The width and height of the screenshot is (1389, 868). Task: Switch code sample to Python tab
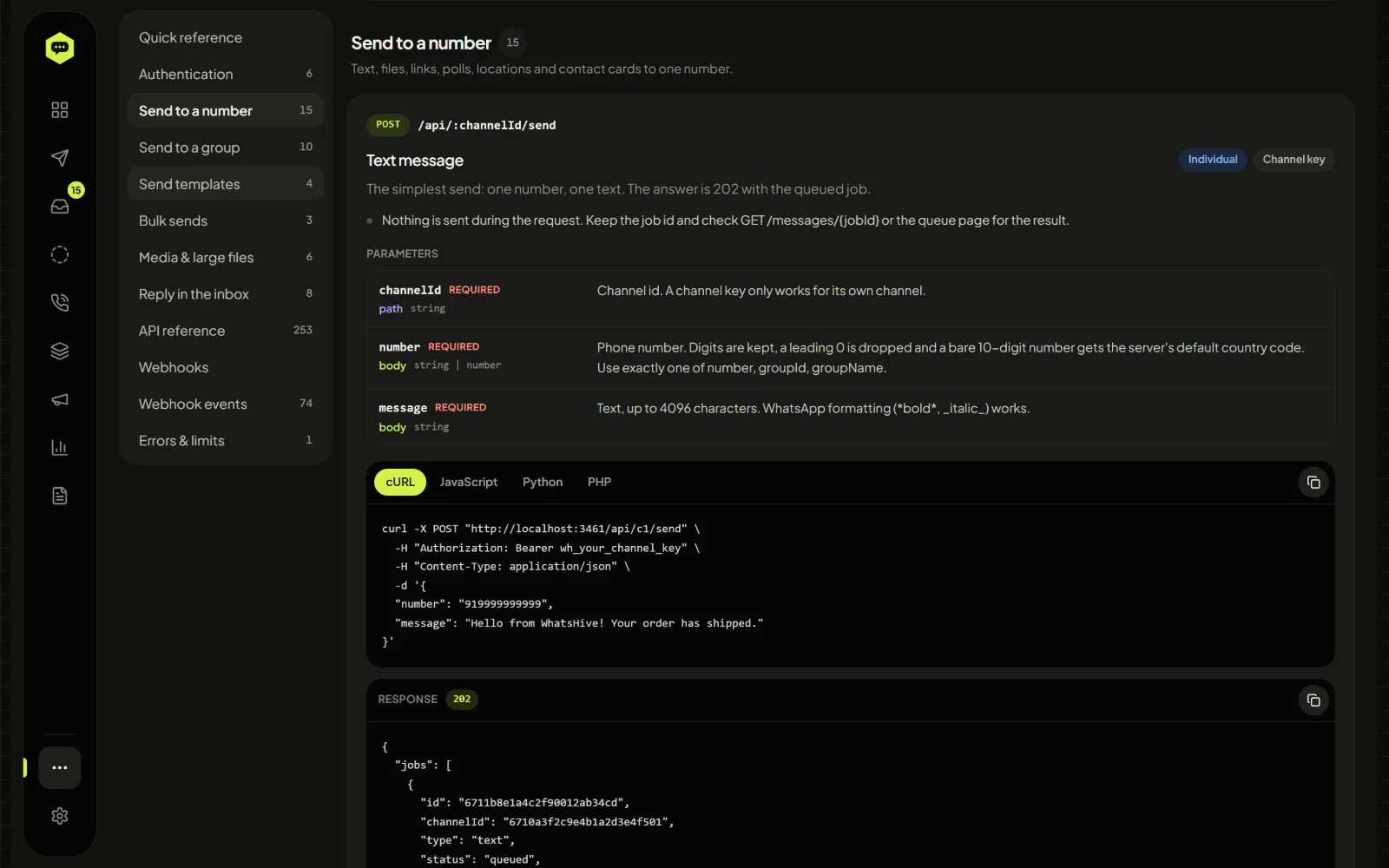click(543, 482)
